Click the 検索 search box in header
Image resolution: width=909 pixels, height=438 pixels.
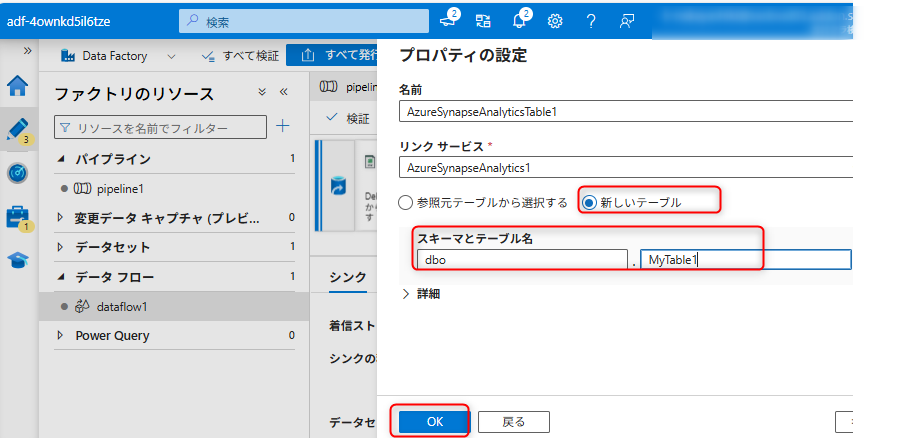click(304, 22)
